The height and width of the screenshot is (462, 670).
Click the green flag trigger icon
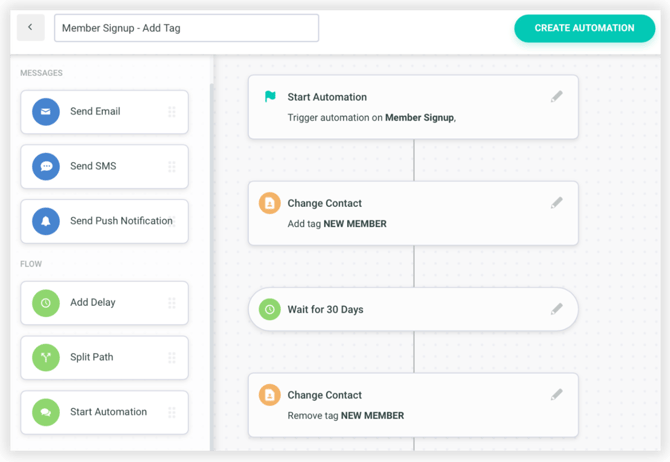click(x=270, y=97)
